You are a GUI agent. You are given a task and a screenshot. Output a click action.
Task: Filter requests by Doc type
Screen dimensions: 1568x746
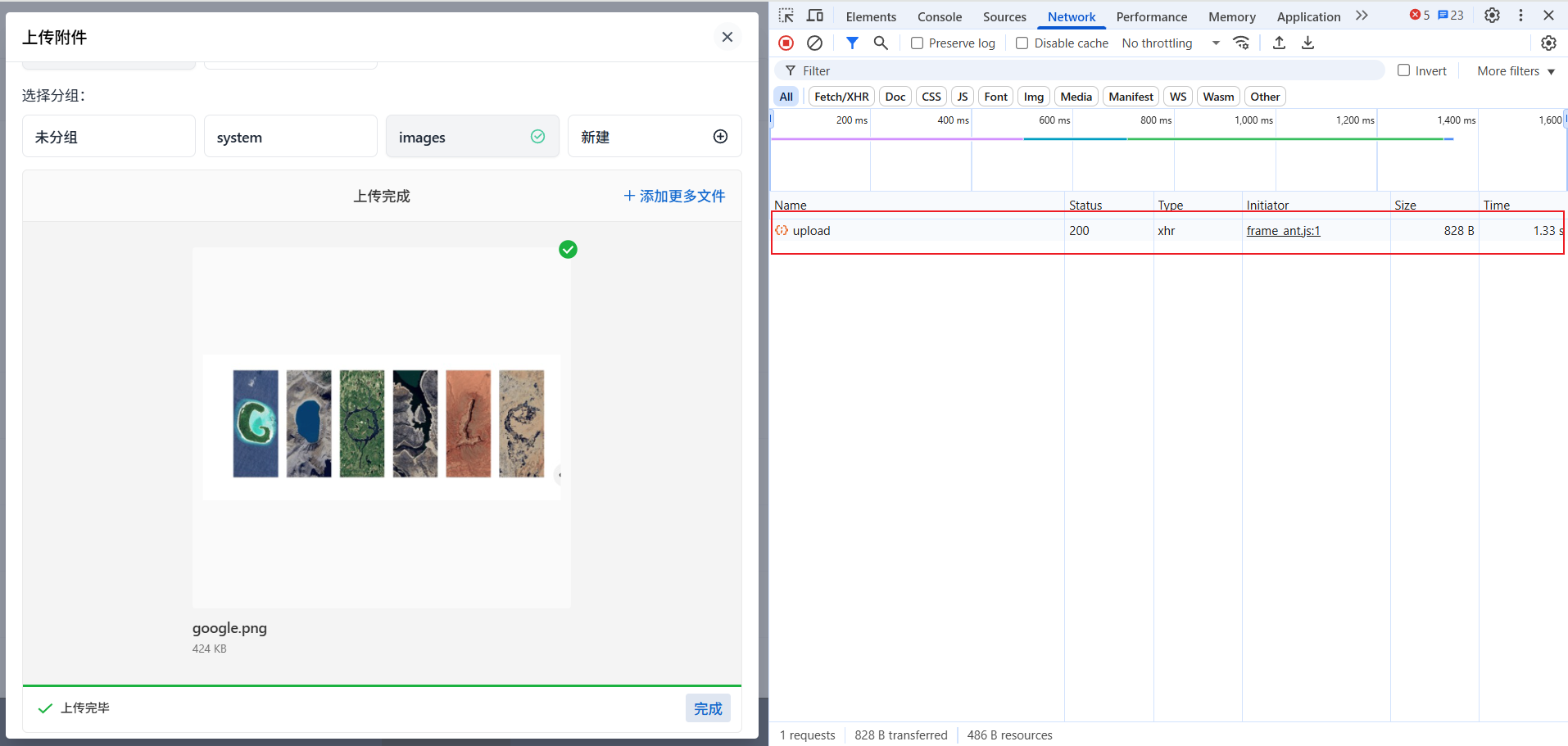point(895,97)
